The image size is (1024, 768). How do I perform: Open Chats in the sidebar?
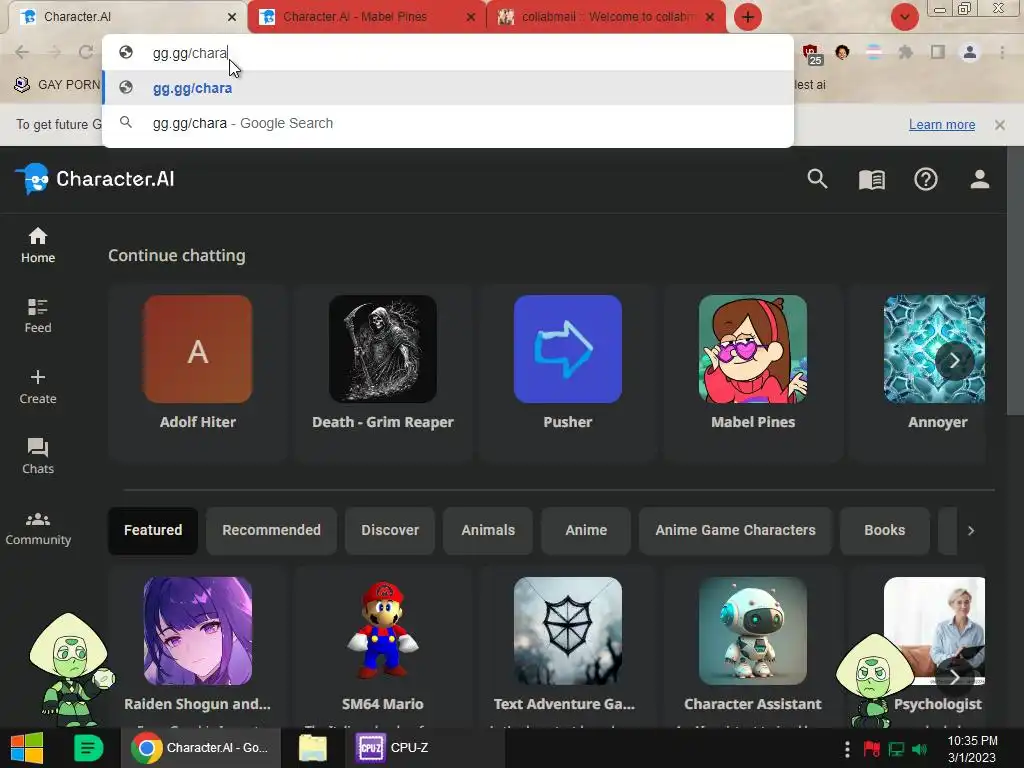click(x=38, y=456)
